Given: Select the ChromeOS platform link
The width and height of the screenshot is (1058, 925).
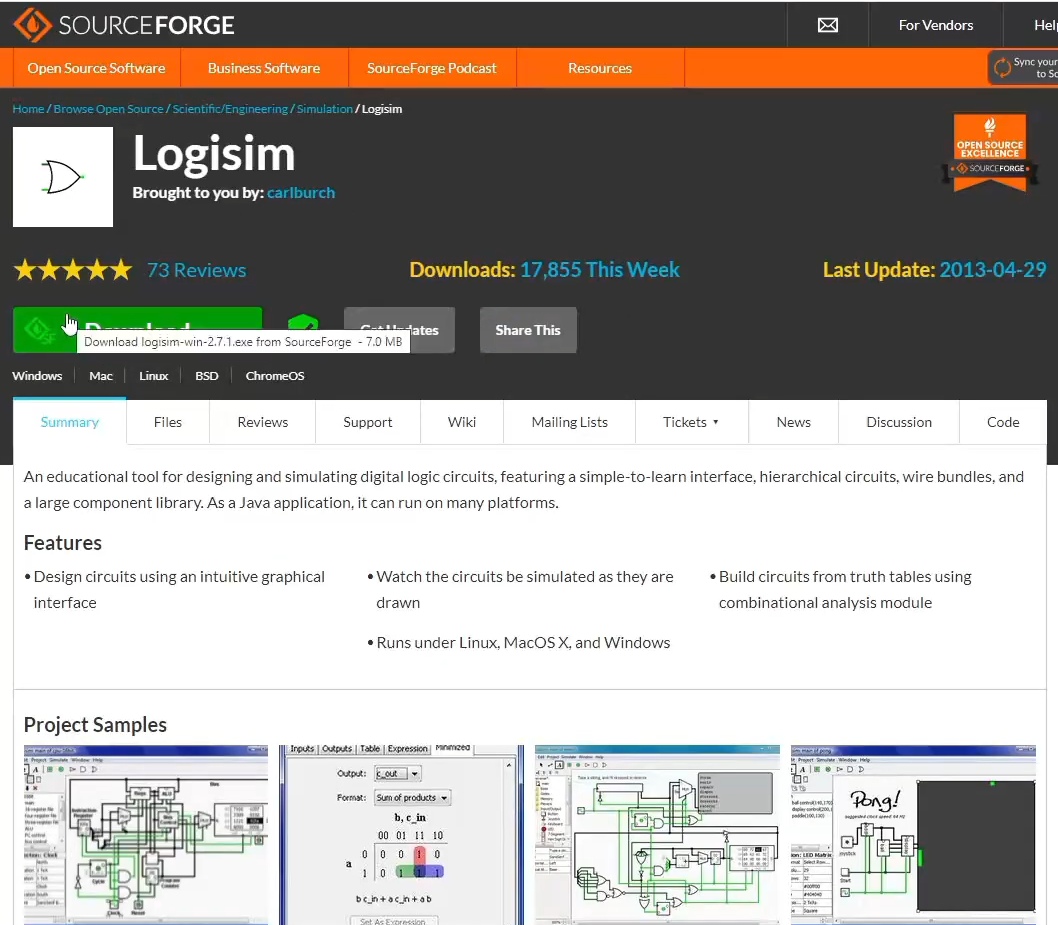Looking at the screenshot, I should click(x=275, y=376).
